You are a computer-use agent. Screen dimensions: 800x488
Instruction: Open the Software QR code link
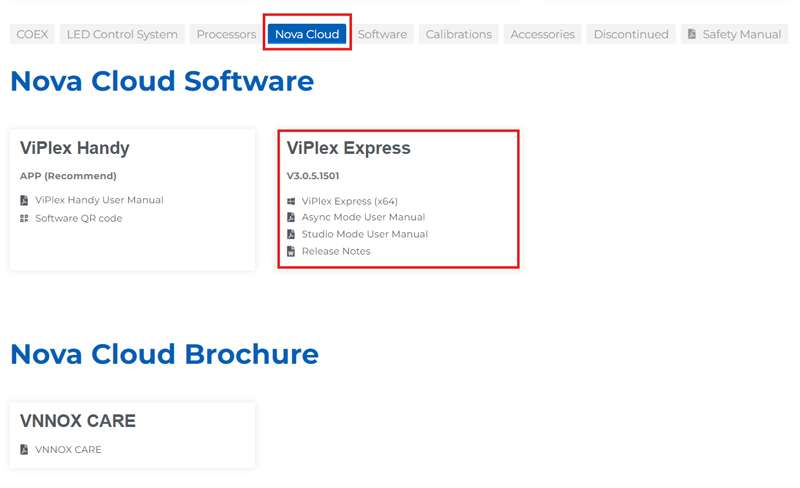tap(79, 218)
